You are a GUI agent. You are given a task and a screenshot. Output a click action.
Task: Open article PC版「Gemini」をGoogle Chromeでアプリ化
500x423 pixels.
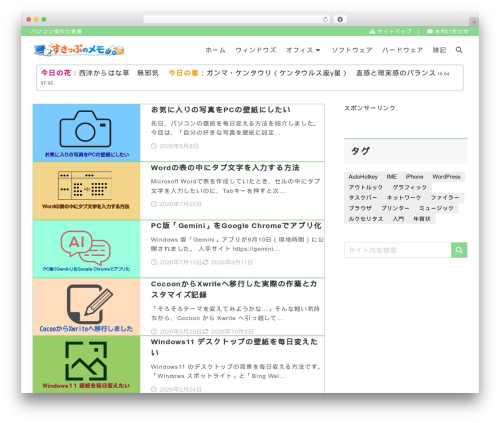(x=236, y=226)
